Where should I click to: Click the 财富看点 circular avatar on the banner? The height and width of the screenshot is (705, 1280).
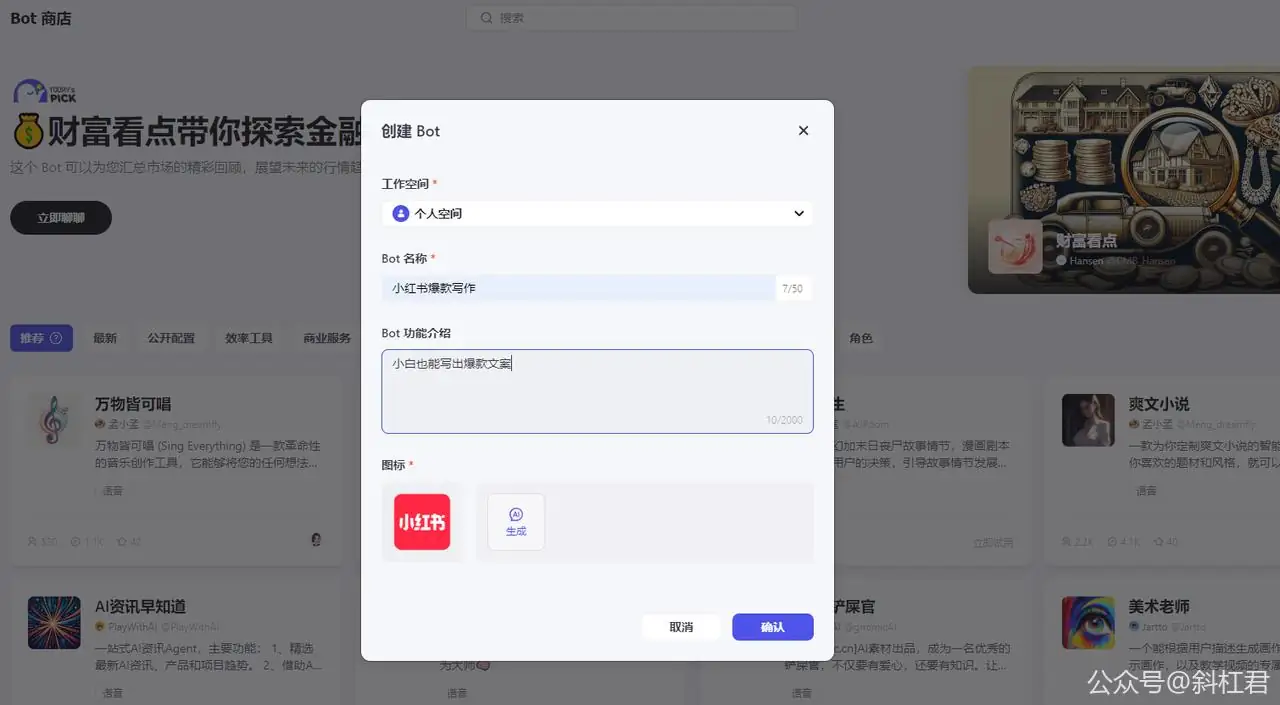click(1015, 246)
